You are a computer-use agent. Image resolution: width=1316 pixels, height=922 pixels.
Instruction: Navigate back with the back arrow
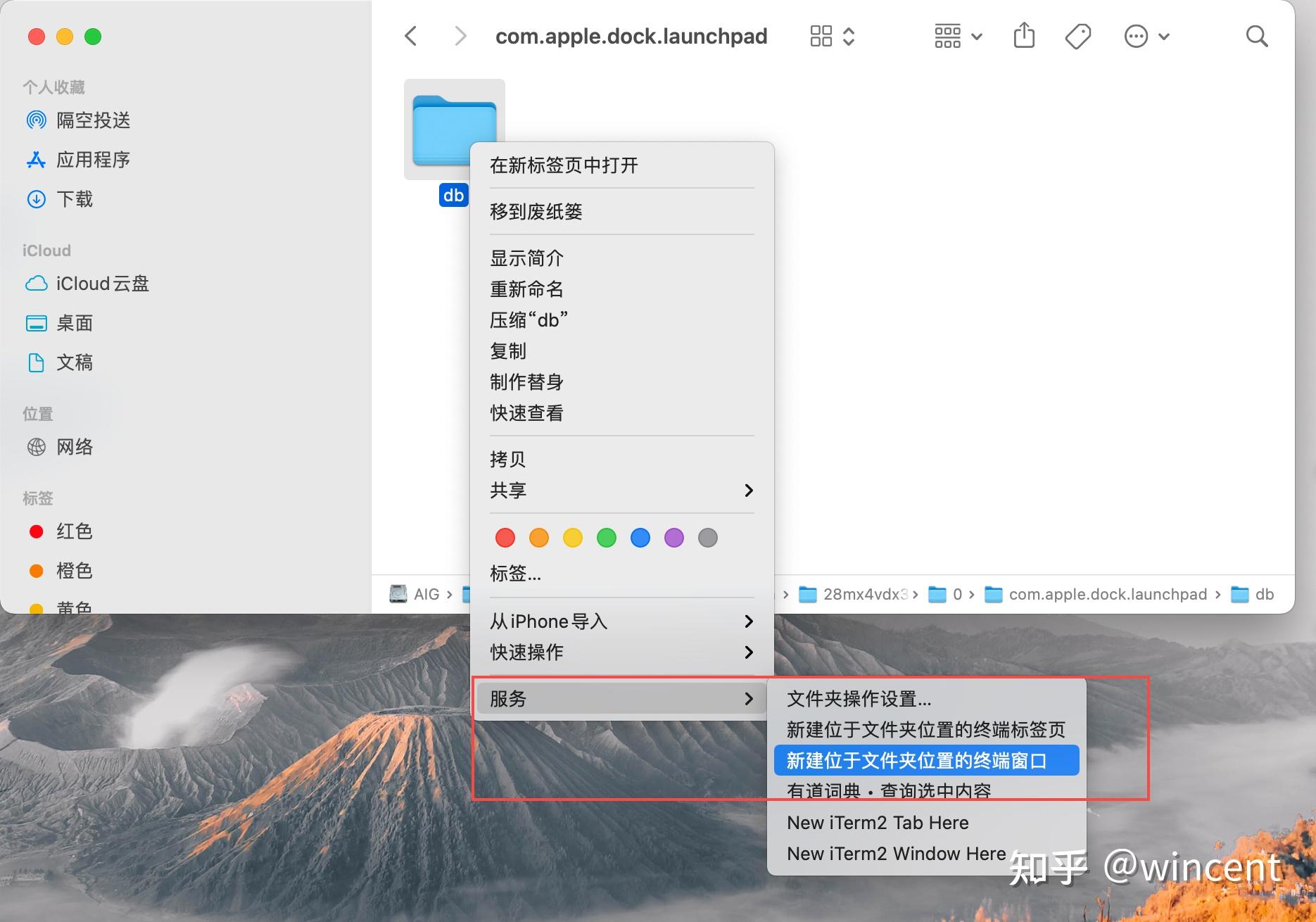[410, 36]
